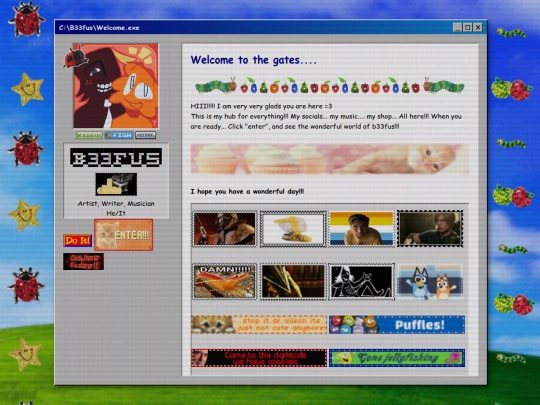Click the 'Artist, Writer, Musician' text

pos(116,204)
